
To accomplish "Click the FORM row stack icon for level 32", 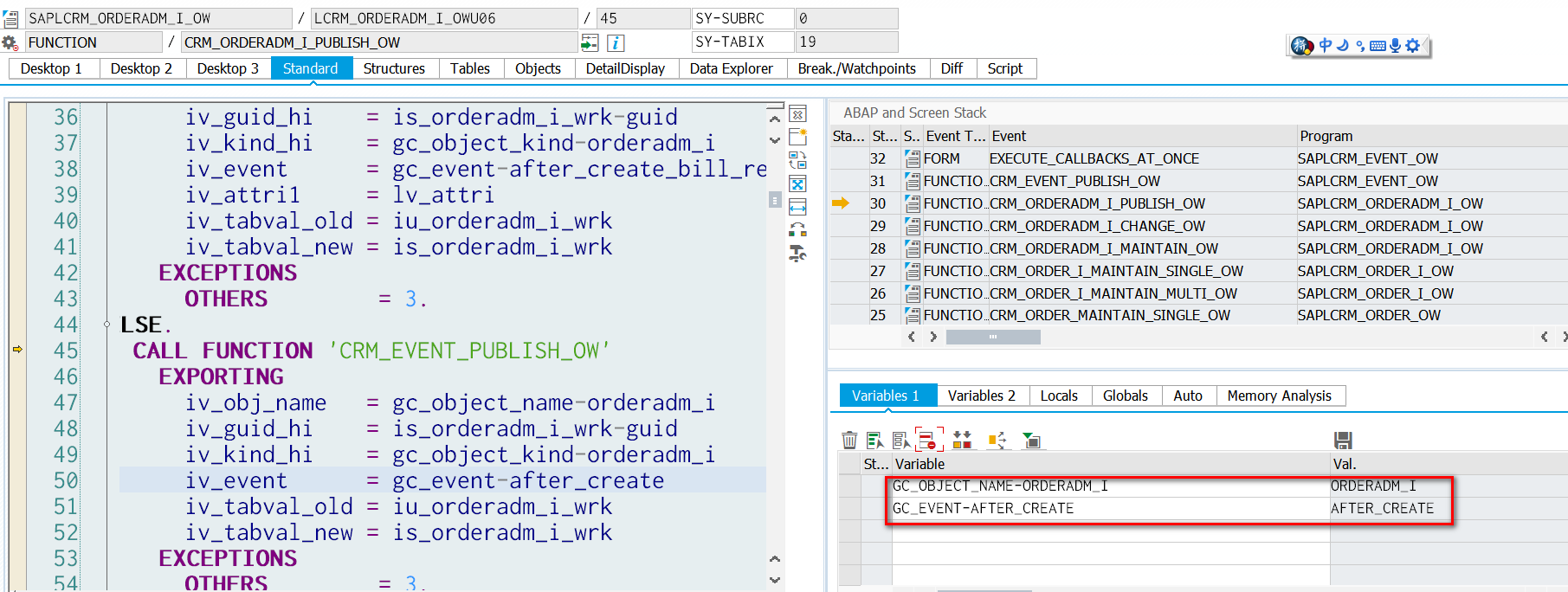I will tap(913, 158).
